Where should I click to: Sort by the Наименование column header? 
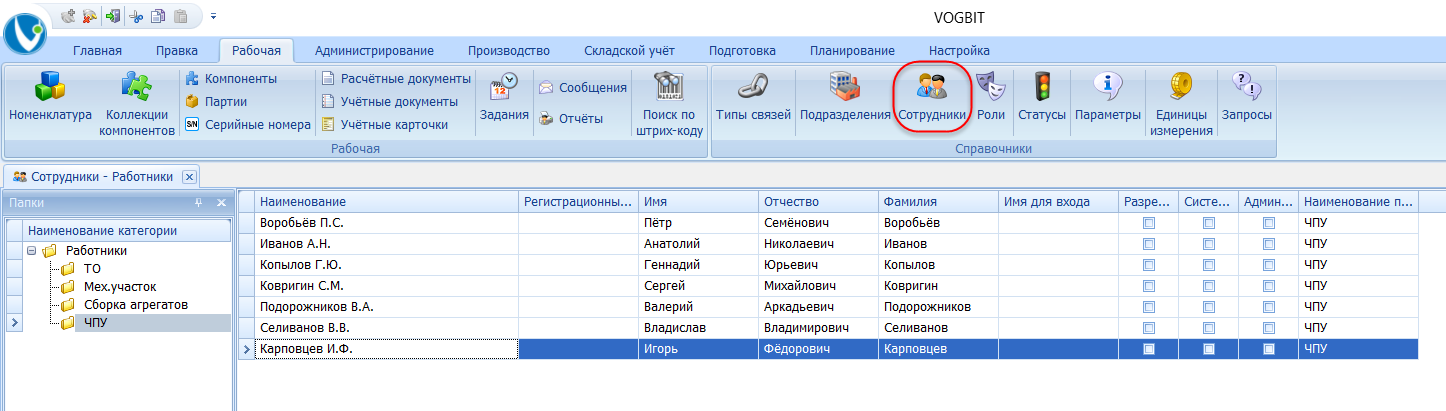[x=386, y=201]
